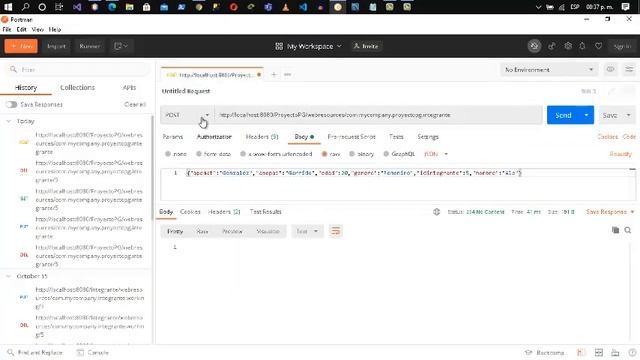
Task: Open the Params request tab
Action: click(173, 137)
